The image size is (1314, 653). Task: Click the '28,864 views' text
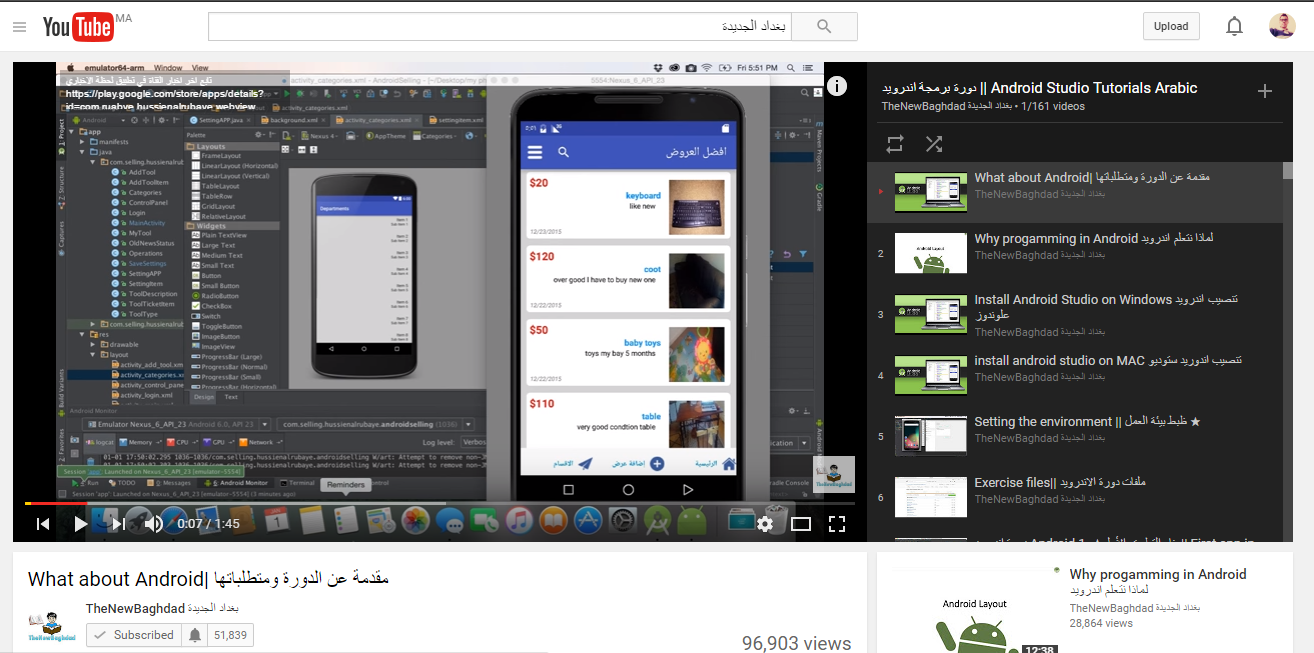[x=1101, y=623]
